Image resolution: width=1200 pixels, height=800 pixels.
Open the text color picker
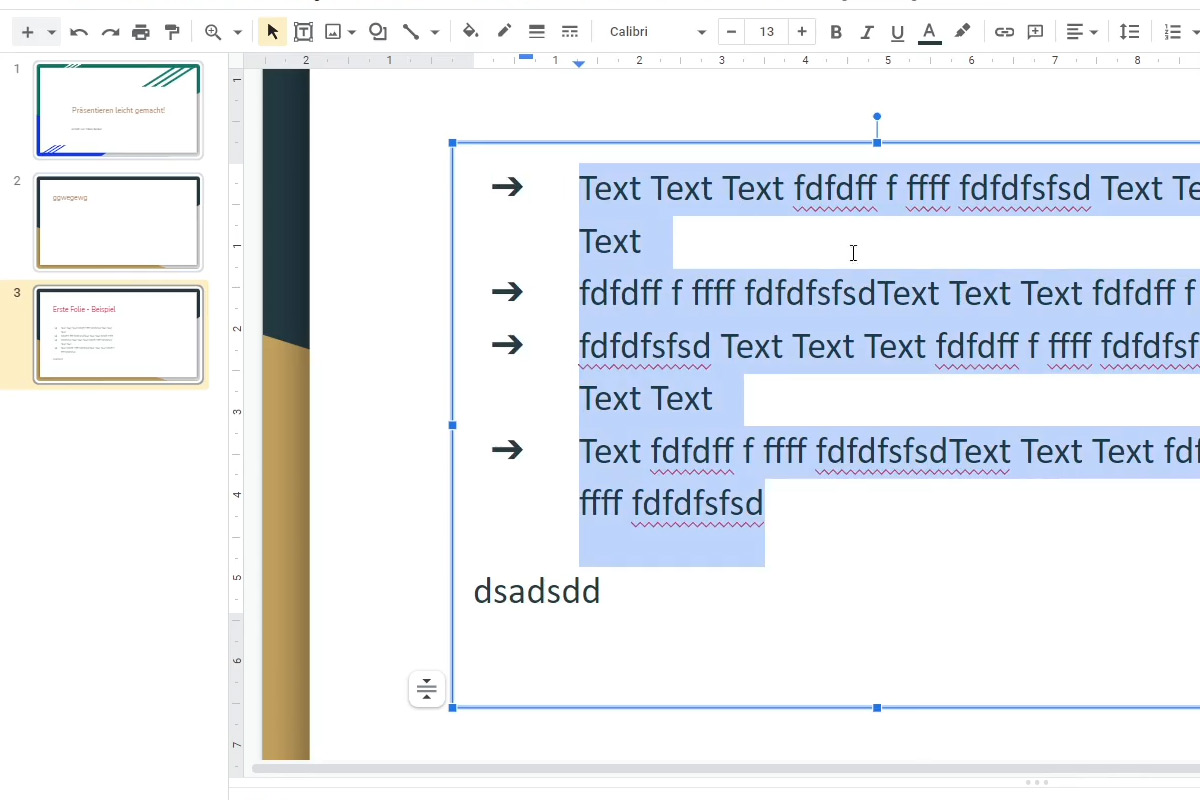pos(929,32)
